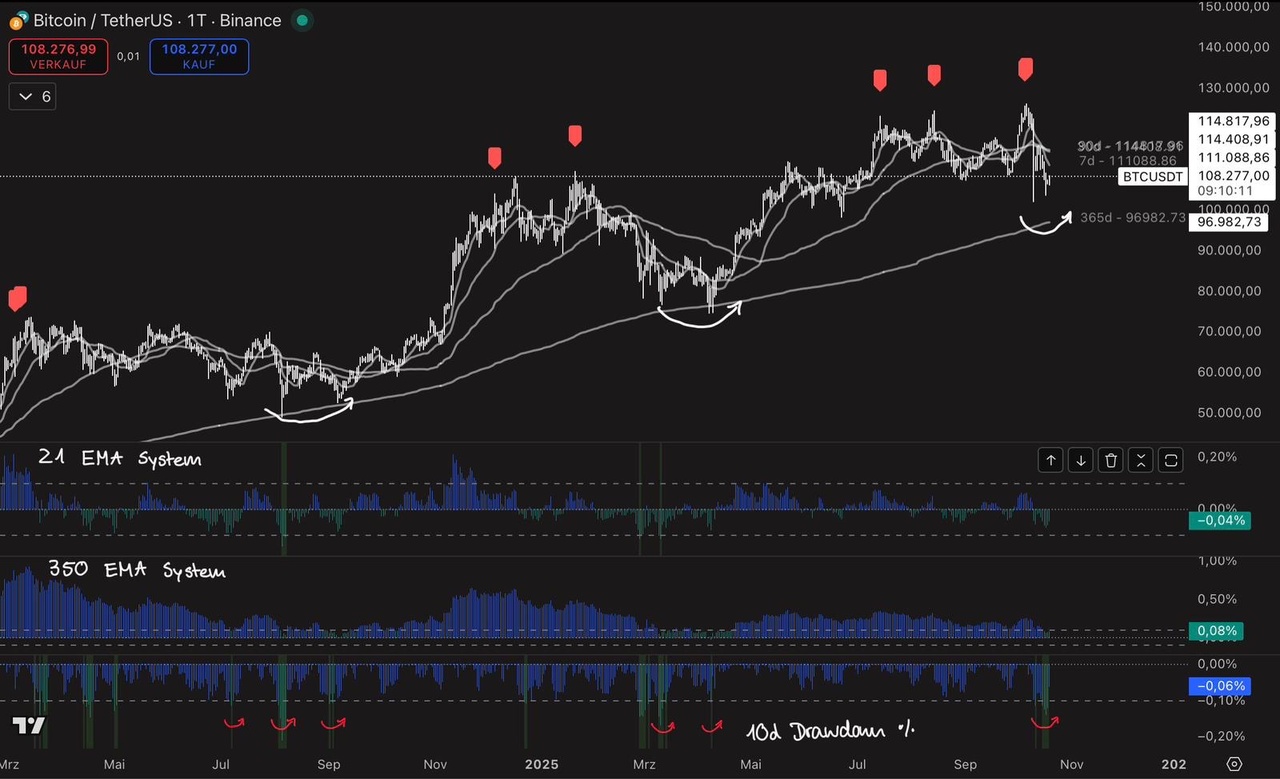Click the Nov label on the time axis
The image size is (1280, 779).
click(435, 764)
